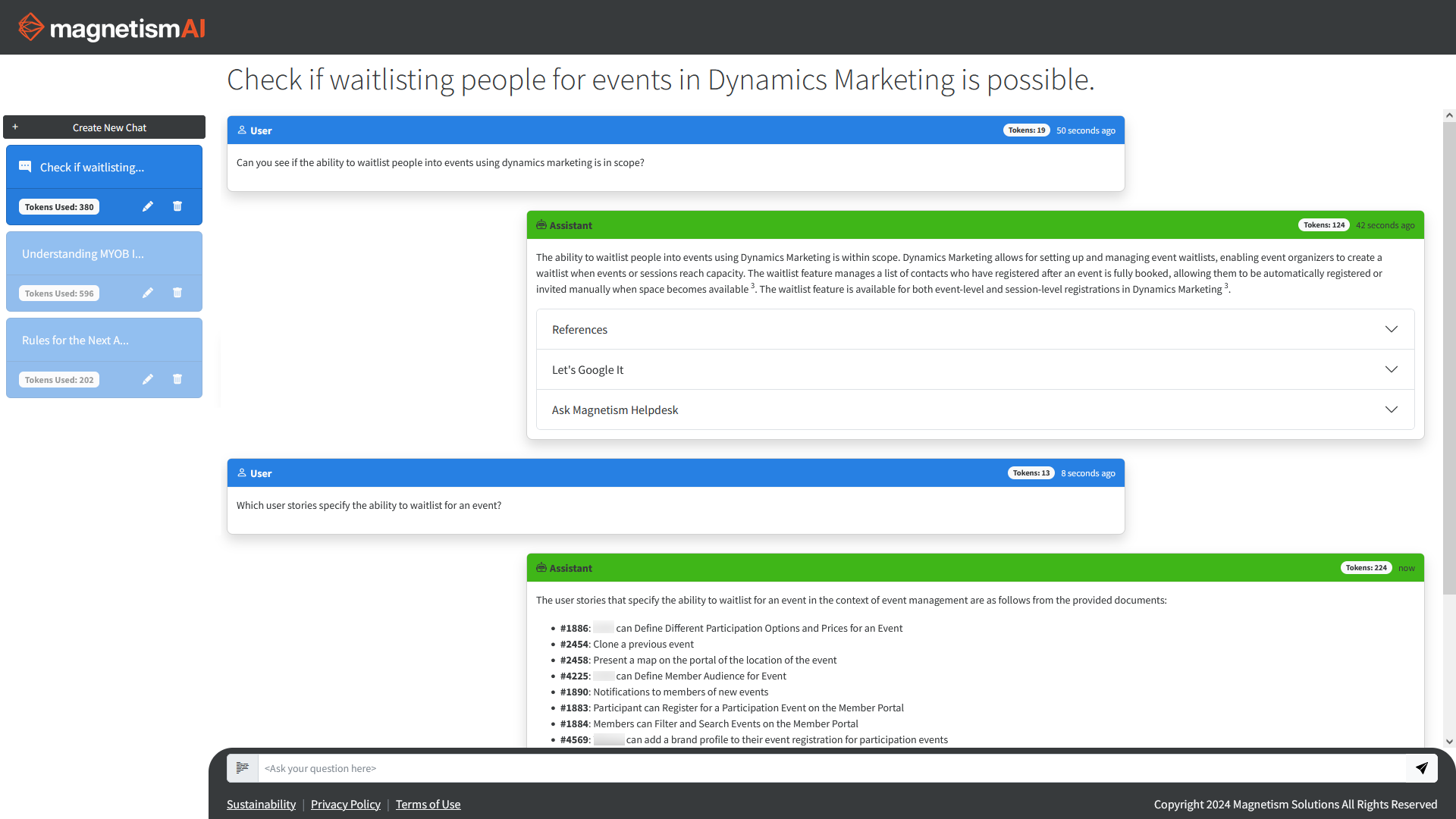
Task: Click user story #2454 Clone a previous event
Action: 627,644
